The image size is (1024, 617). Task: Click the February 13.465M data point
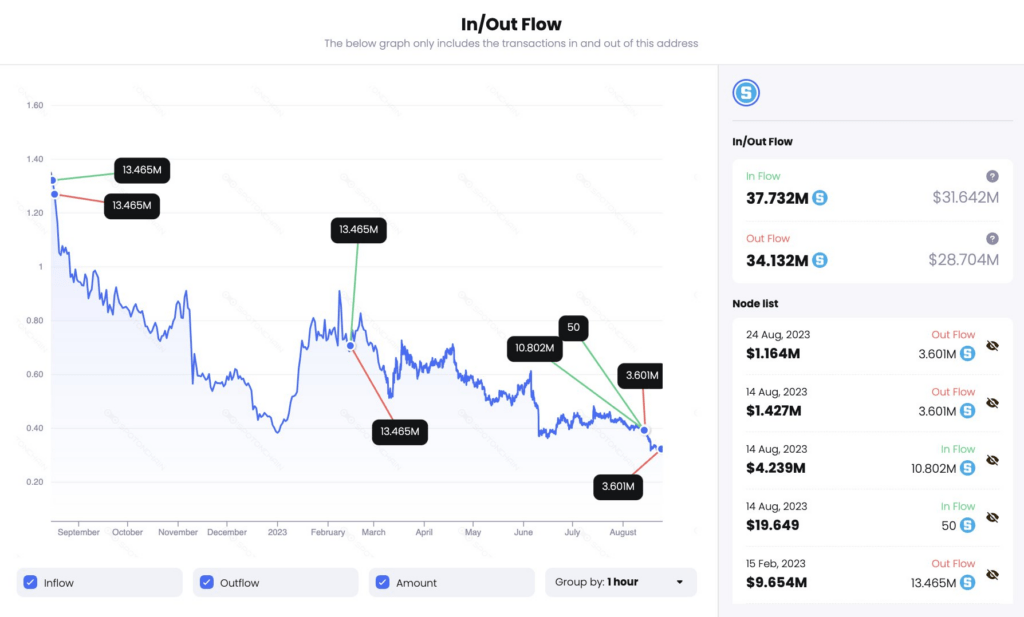pos(350,346)
